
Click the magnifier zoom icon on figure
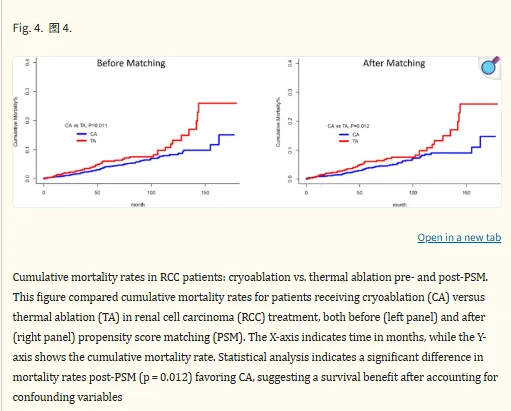pos(490,67)
